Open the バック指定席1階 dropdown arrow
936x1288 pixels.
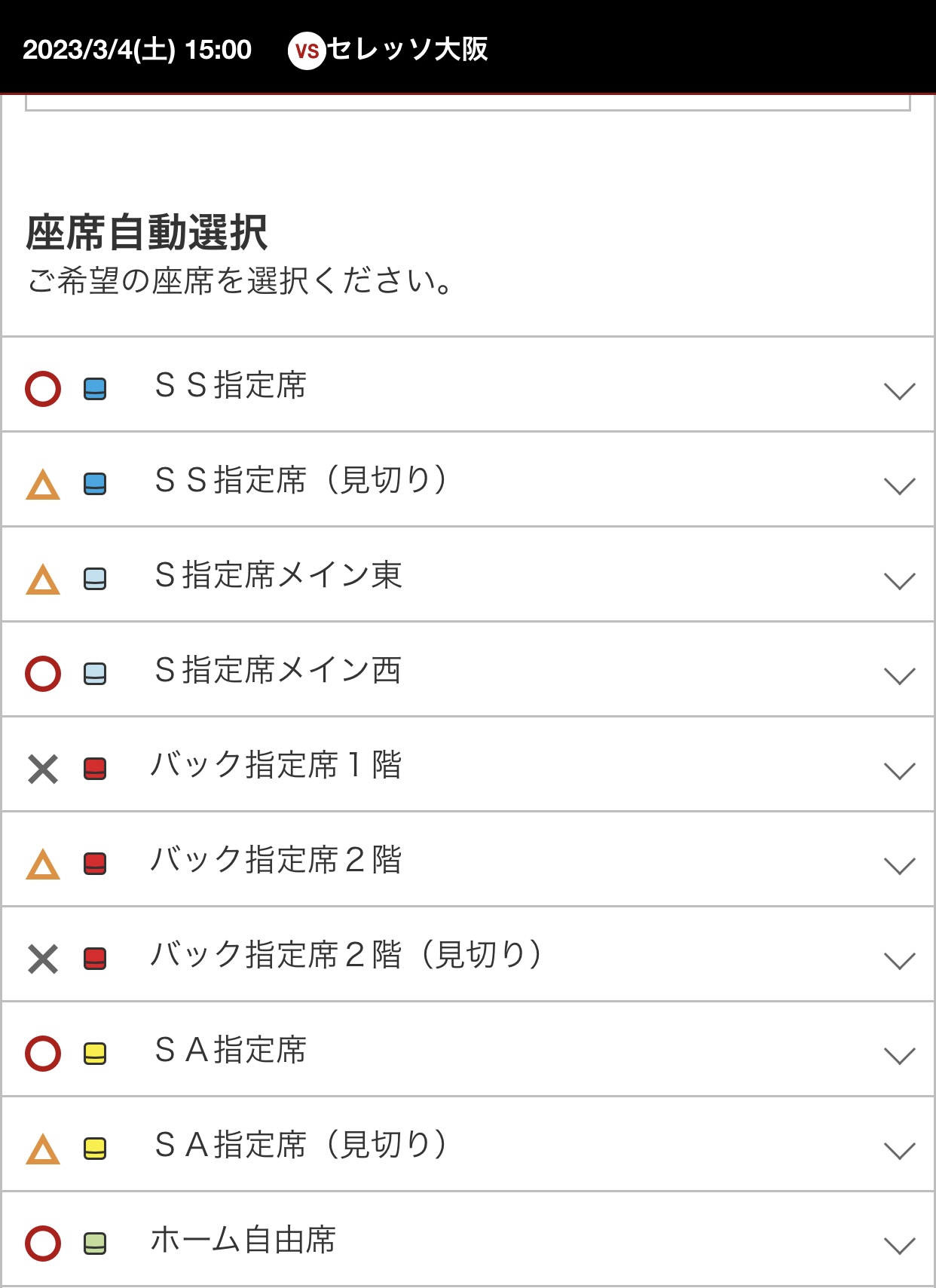click(899, 770)
